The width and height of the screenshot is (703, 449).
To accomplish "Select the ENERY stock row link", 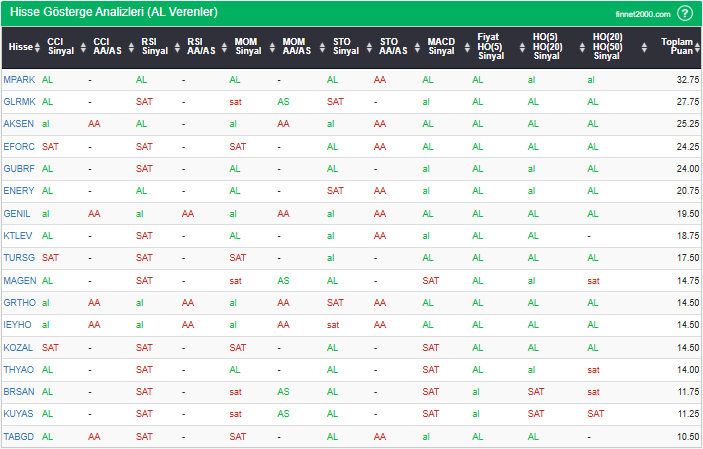I will pos(18,191).
